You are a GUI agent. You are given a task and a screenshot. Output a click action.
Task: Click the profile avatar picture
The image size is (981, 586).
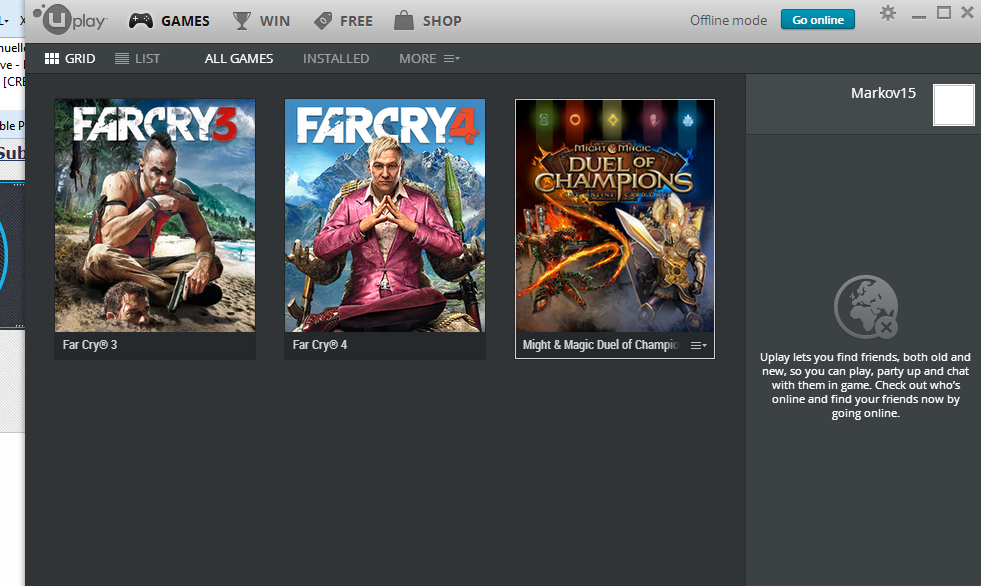953,105
